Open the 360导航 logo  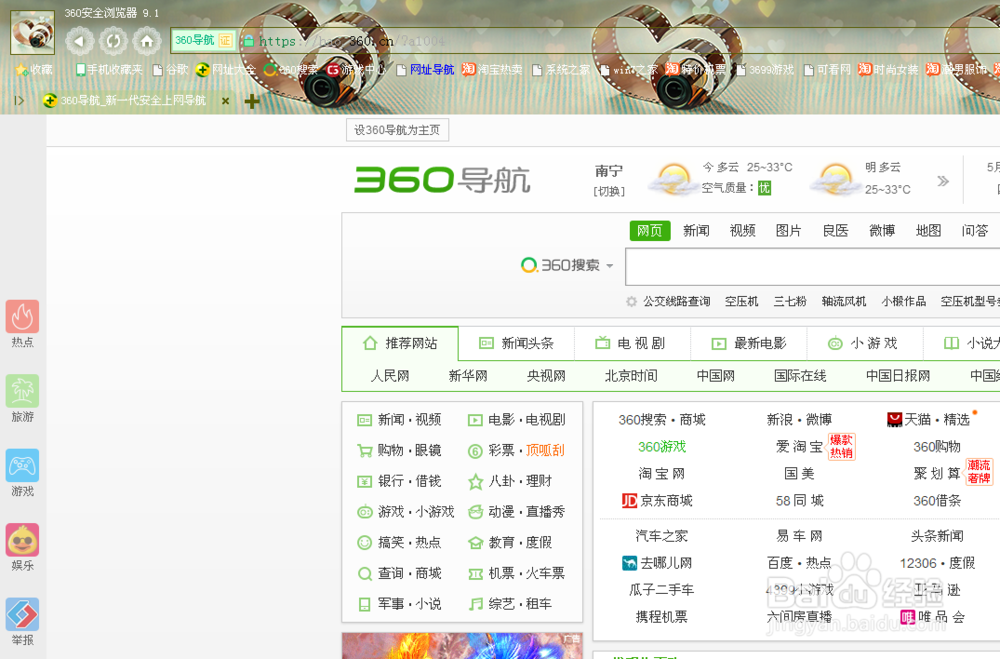442,180
